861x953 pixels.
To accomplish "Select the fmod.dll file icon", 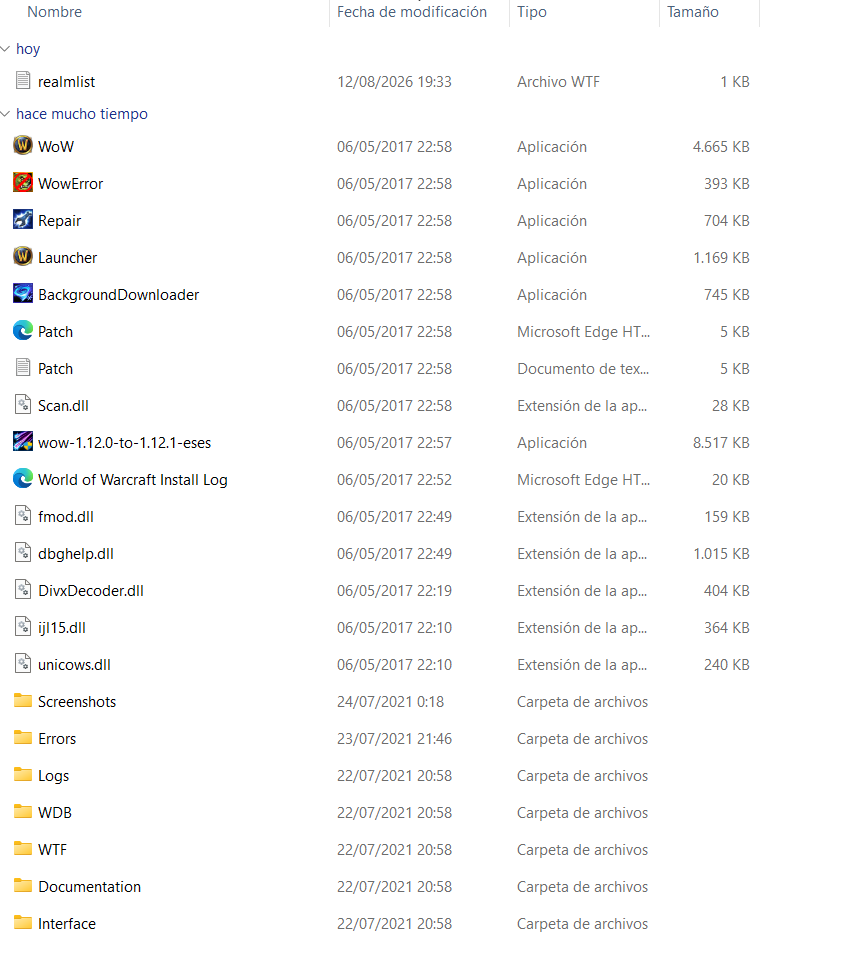I will pyautogui.click(x=22, y=516).
